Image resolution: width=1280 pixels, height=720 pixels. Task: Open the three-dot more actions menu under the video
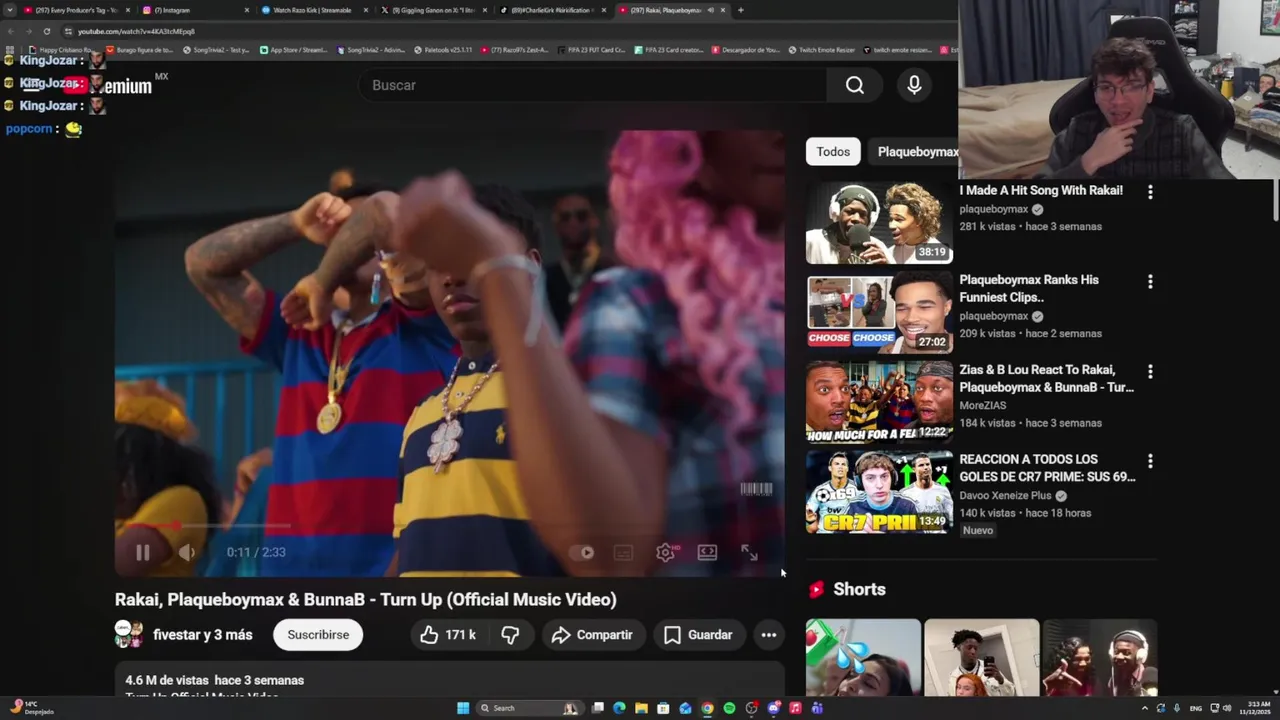click(769, 635)
